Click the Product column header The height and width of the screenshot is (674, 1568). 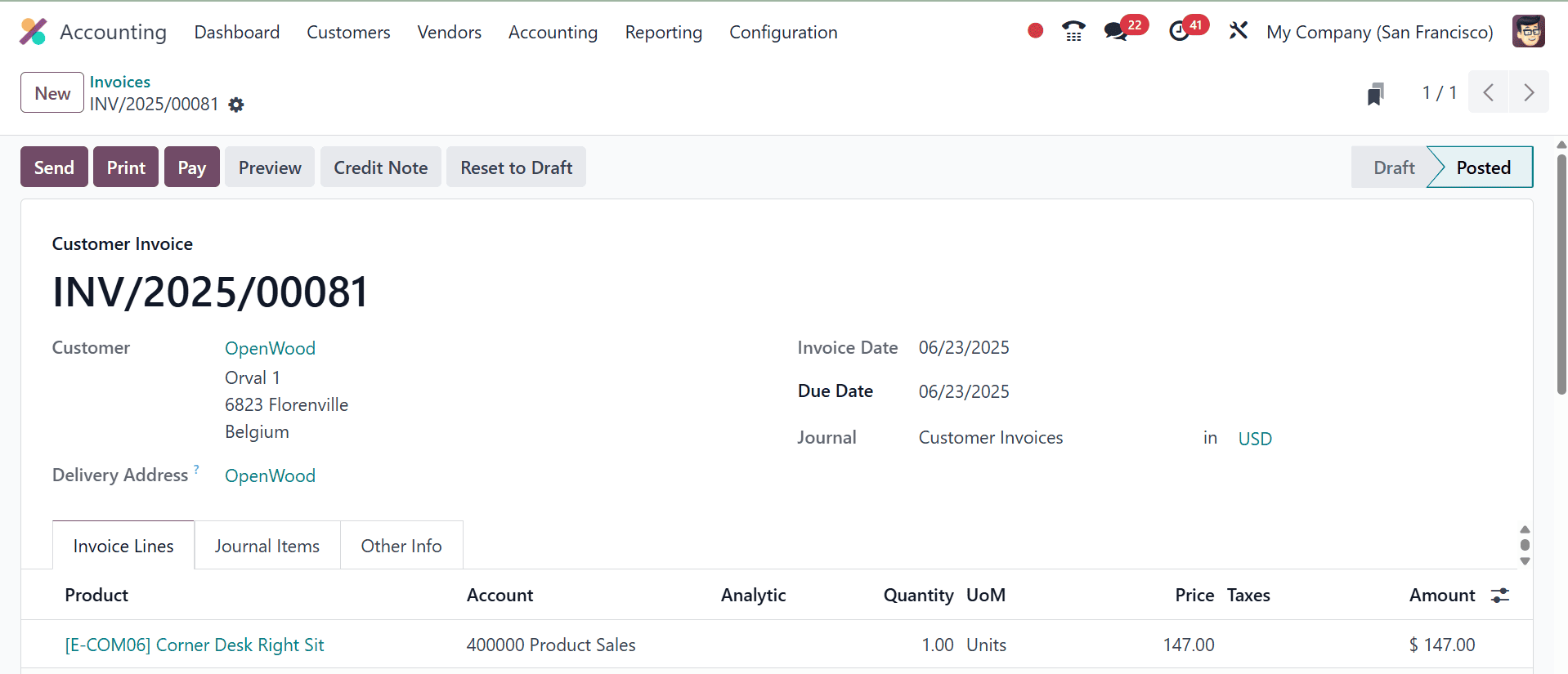96,595
